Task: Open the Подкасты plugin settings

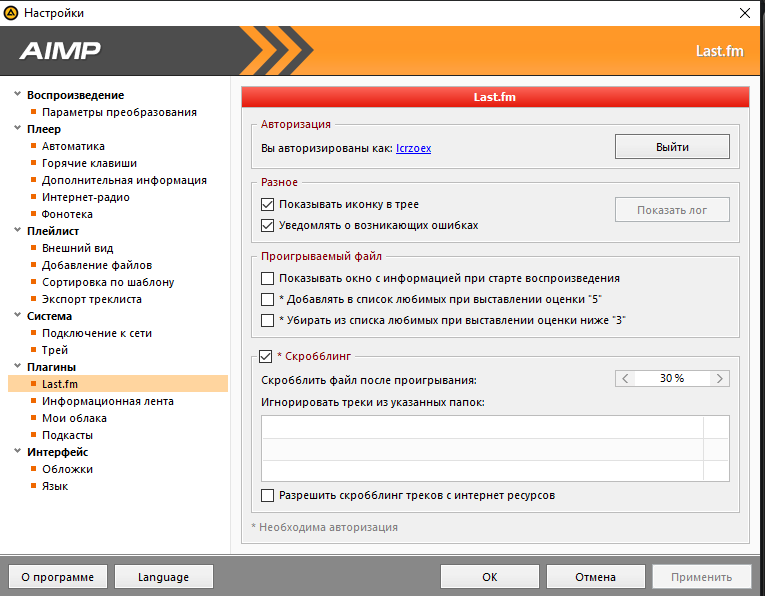Action: (67, 435)
